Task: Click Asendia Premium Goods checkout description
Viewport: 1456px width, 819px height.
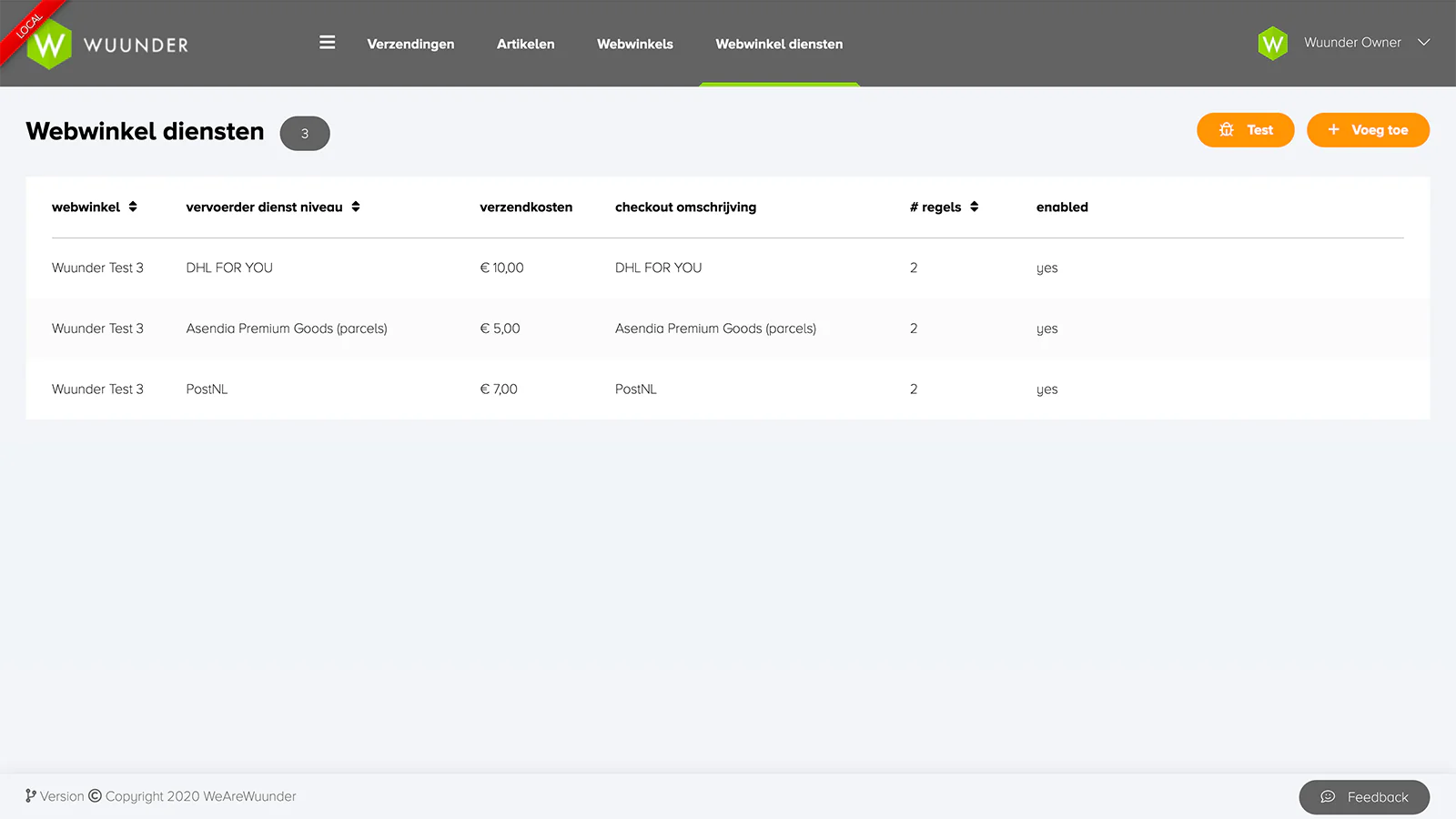Action: [x=715, y=329]
